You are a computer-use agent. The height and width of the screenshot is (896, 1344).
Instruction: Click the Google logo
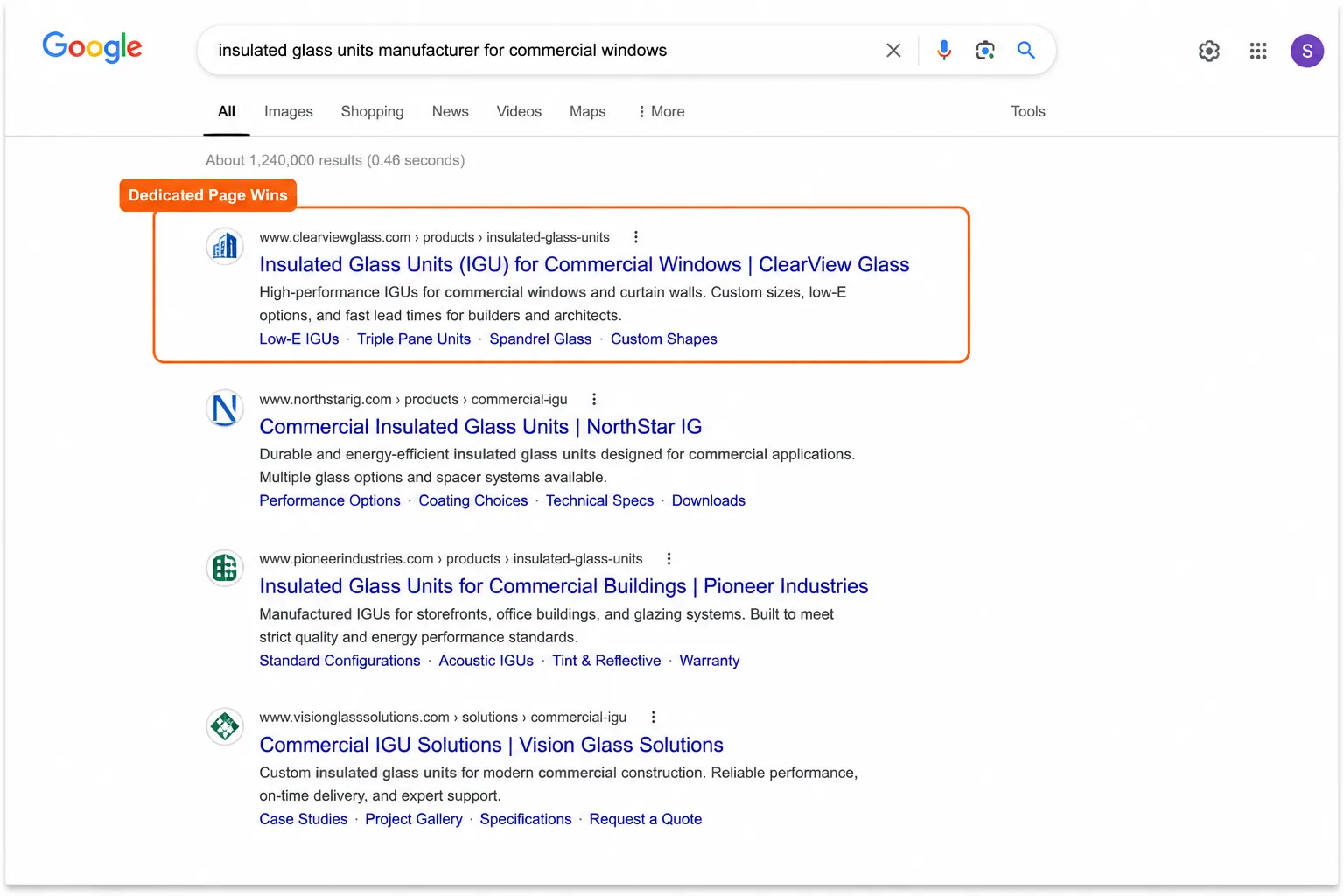tap(92, 47)
